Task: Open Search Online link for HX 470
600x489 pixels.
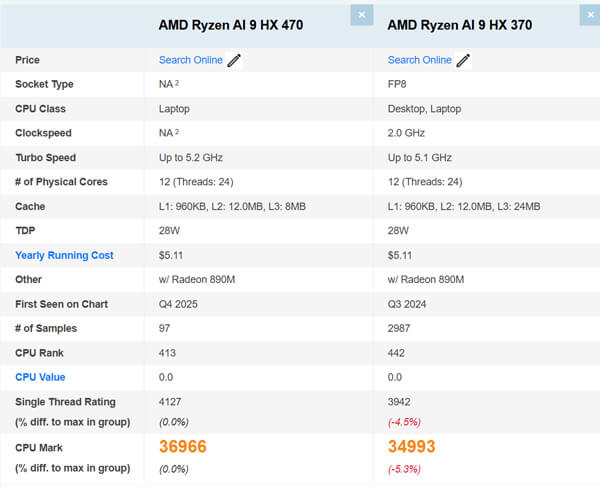Action: (x=191, y=60)
